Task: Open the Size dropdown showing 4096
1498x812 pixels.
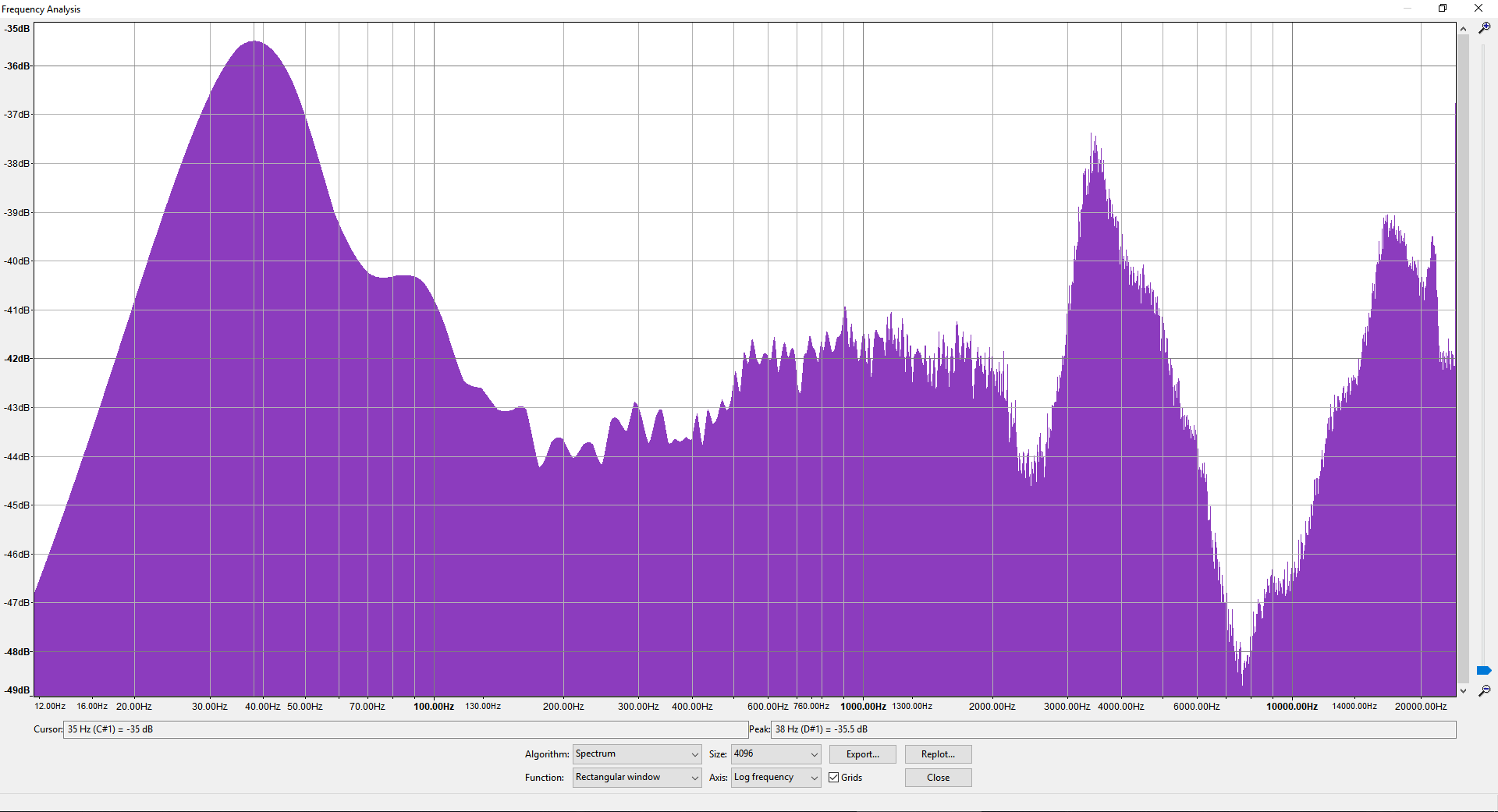Action: 776,754
